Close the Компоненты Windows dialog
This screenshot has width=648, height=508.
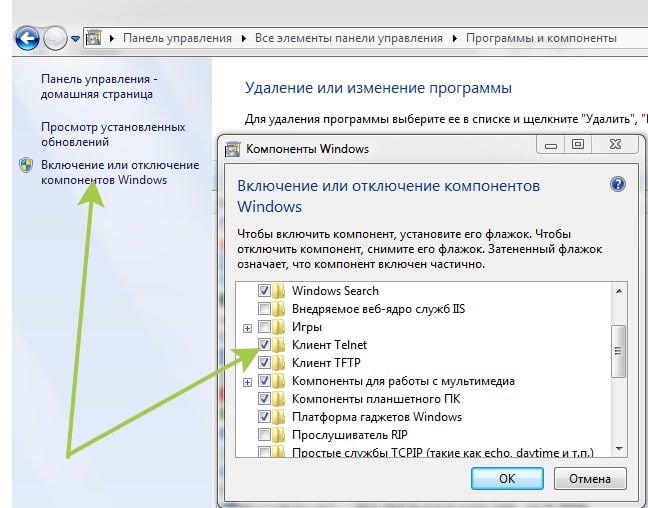[615, 145]
